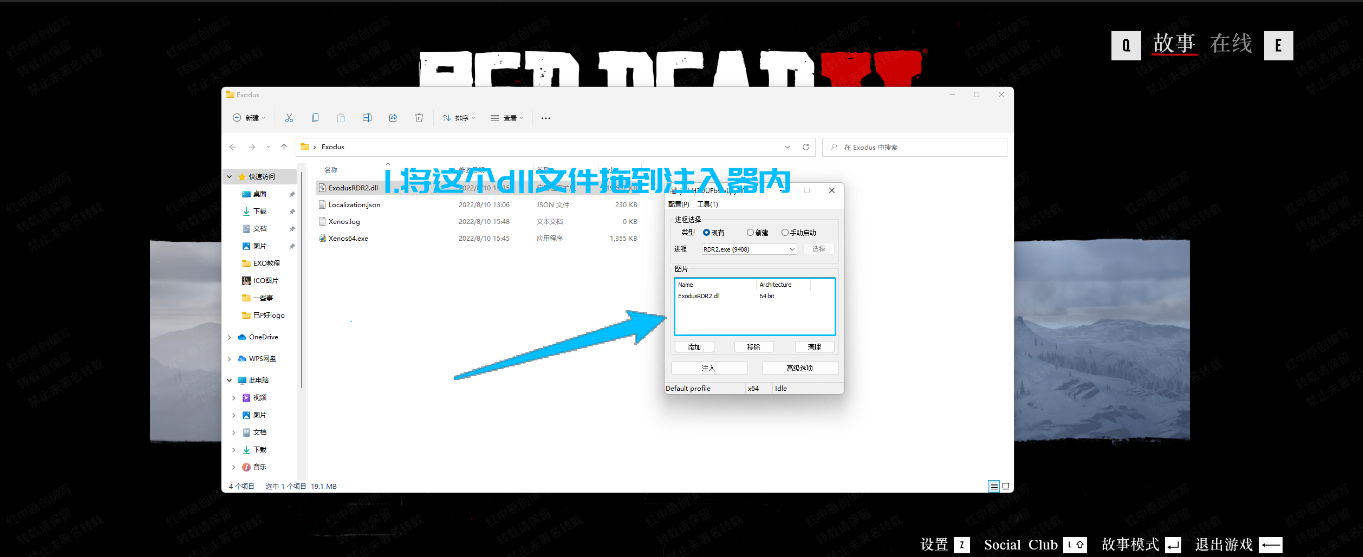Close the Xenos injector window
The image size is (1363, 557).
click(x=831, y=190)
